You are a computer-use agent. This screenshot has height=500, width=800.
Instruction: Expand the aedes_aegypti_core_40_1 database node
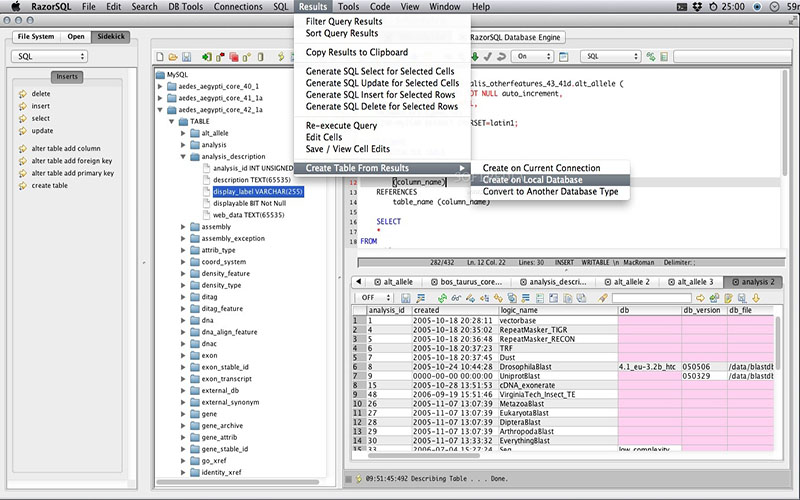[x=160, y=86]
